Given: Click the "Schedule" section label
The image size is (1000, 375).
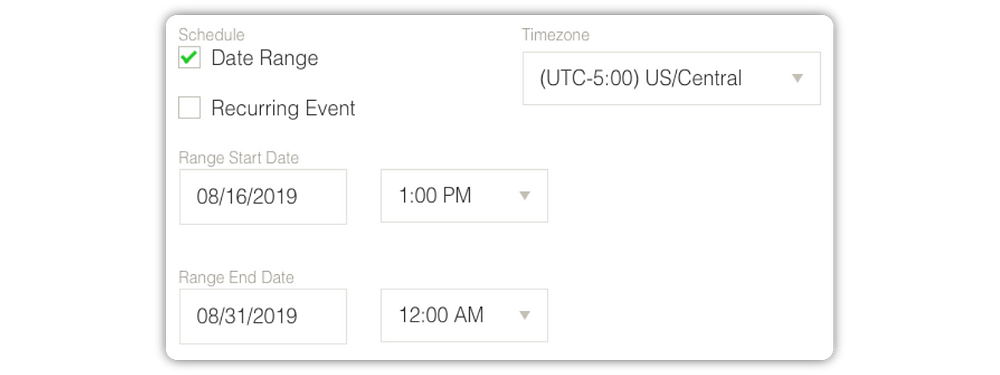Looking at the screenshot, I should pyautogui.click(x=211, y=34).
